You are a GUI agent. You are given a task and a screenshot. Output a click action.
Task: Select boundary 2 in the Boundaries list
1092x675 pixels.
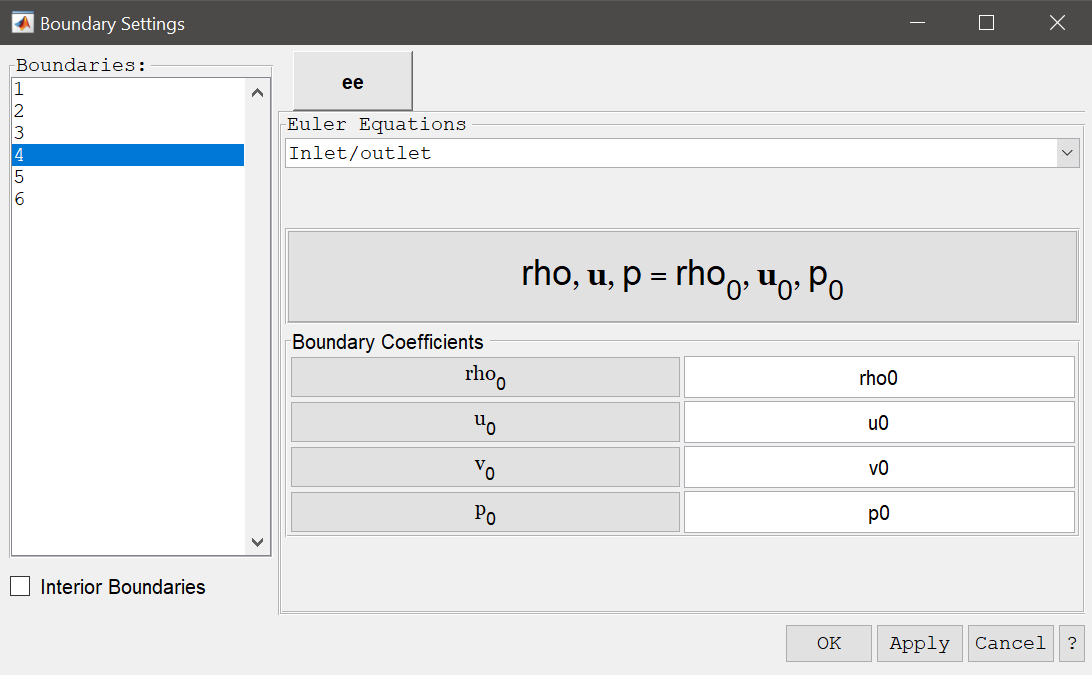pos(128,111)
